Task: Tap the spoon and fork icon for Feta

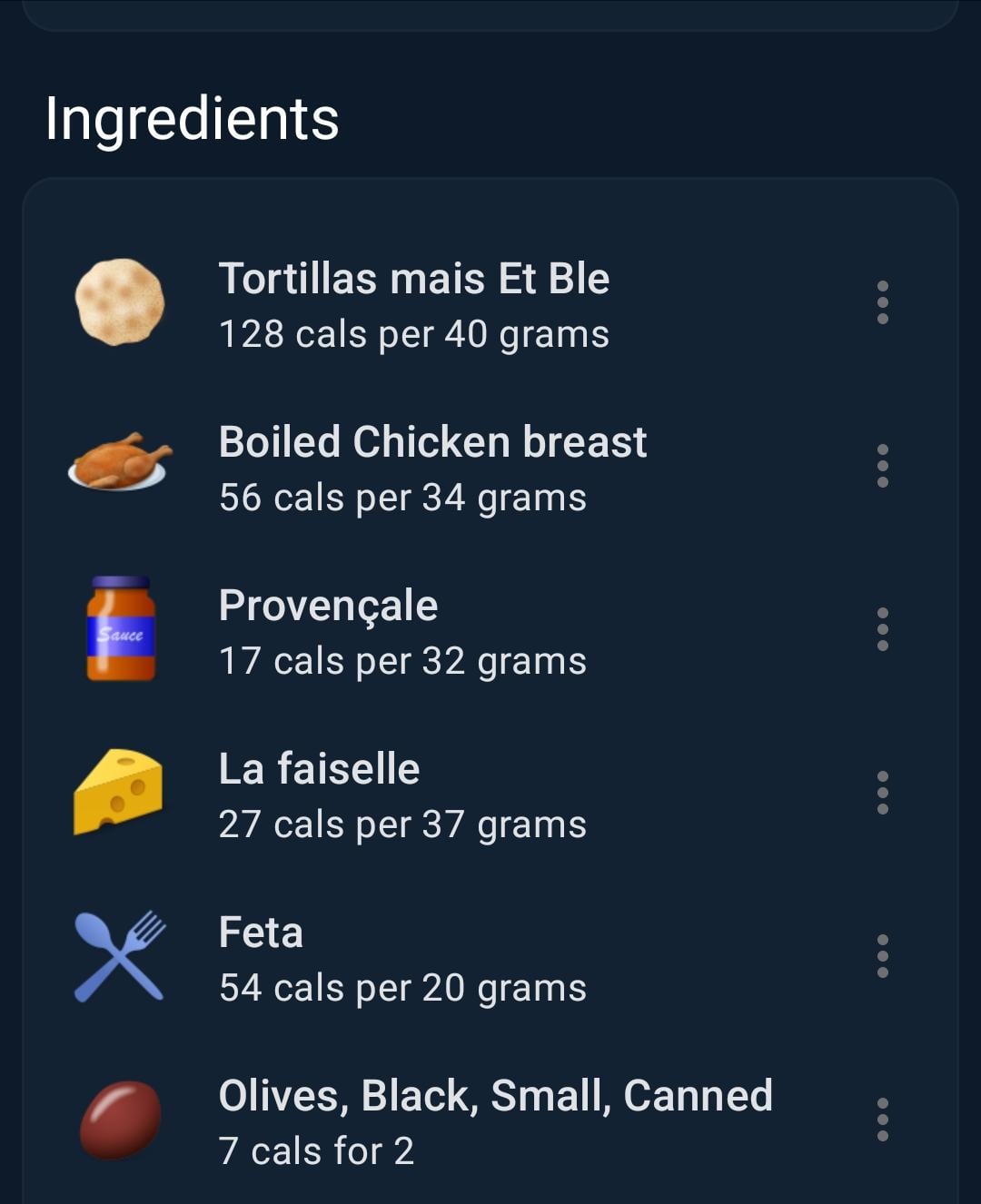Action: pos(119,956)
